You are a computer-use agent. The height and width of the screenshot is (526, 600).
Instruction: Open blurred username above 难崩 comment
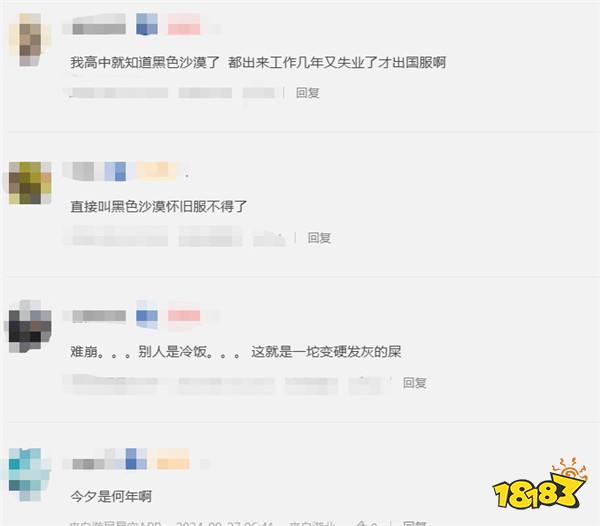click(x=99, y=316)
